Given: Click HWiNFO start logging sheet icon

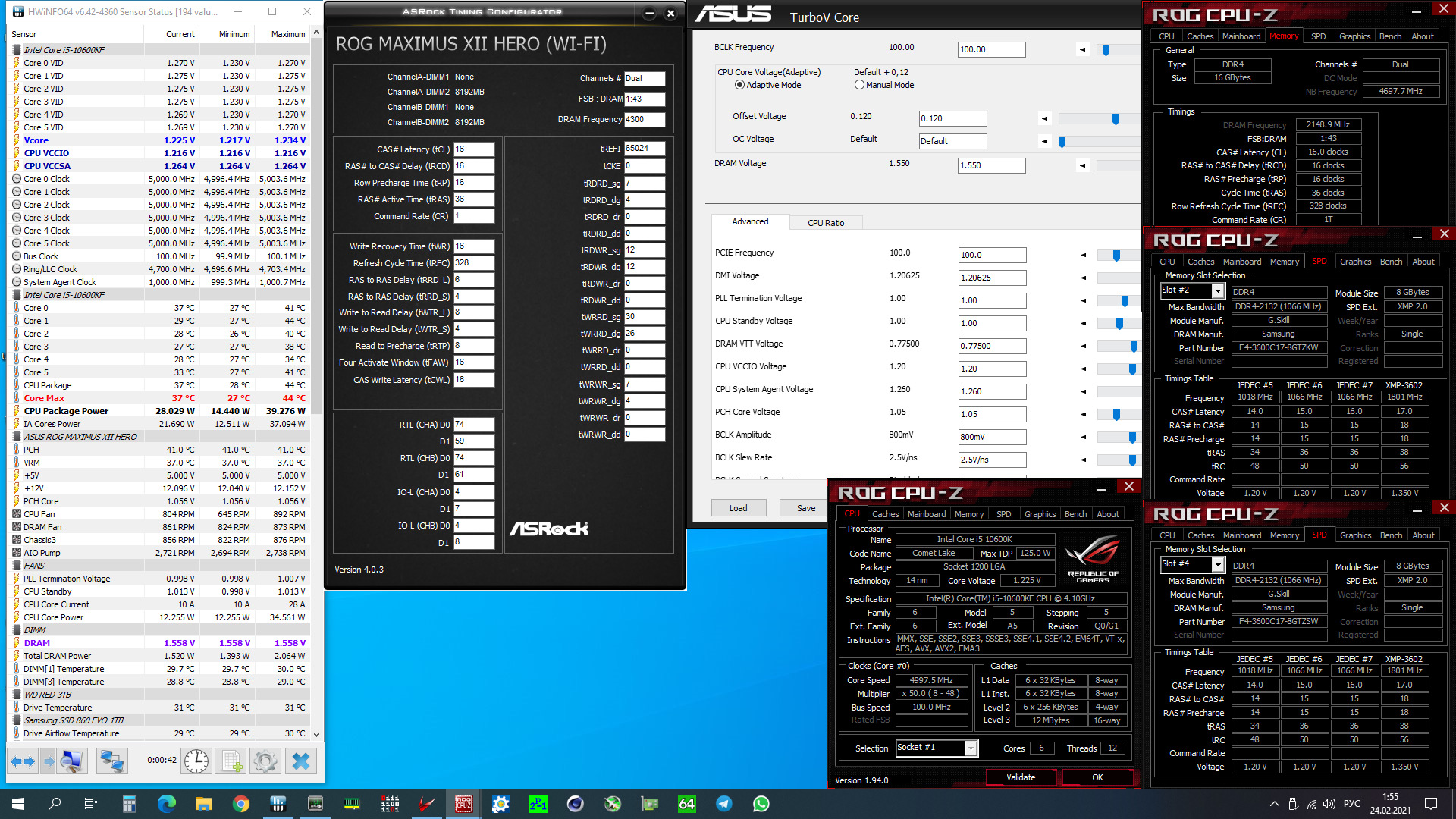Looking at the screenshot, I should [x=231, y=761].
